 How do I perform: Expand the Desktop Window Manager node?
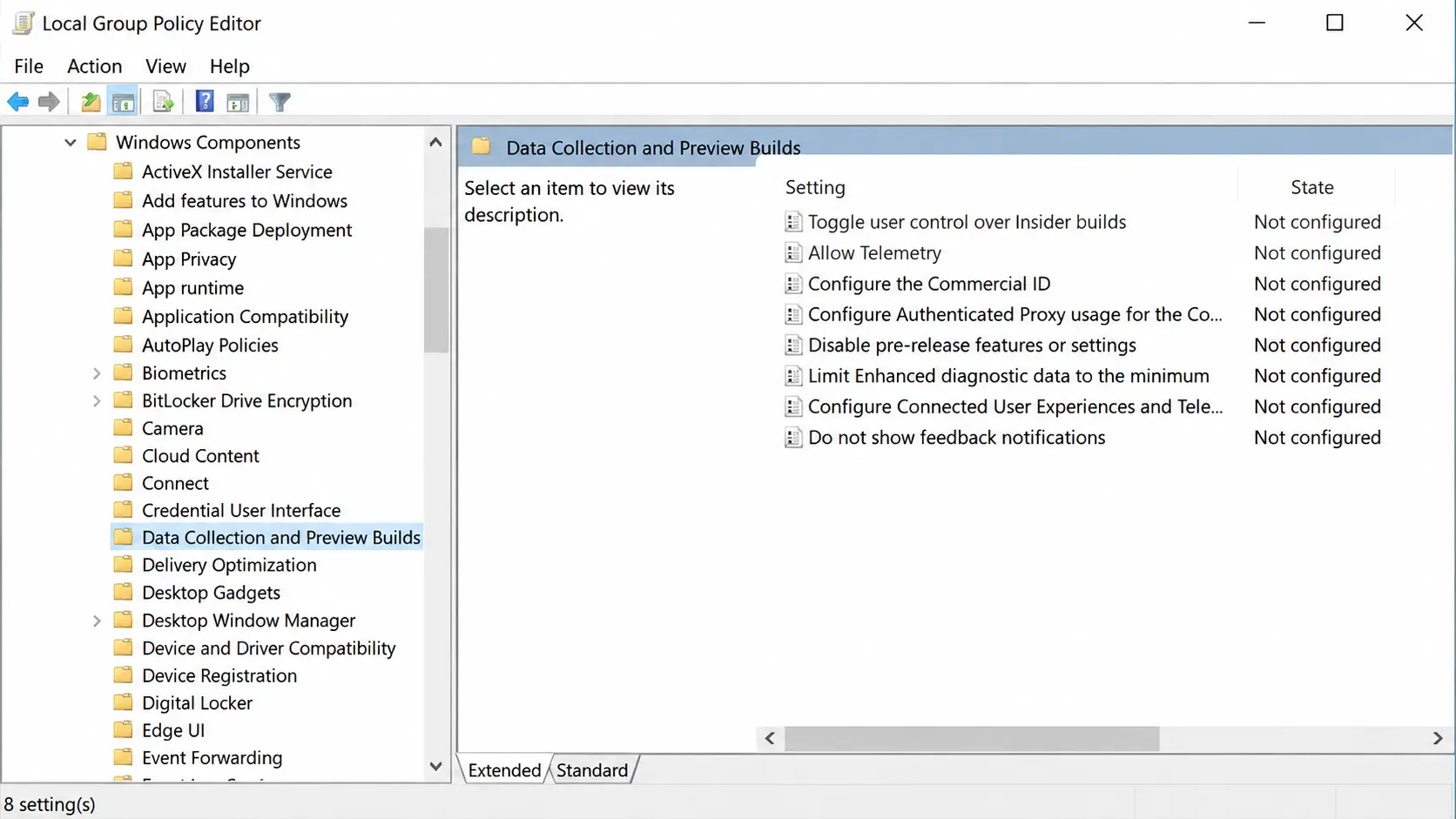click(97, 621)
